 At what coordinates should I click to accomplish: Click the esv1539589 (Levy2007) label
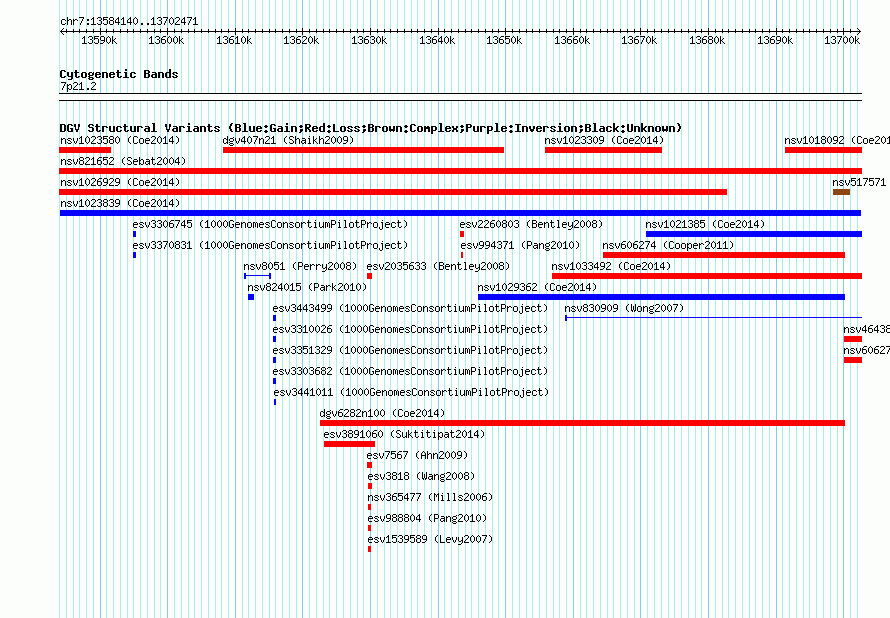pos(430,539)
